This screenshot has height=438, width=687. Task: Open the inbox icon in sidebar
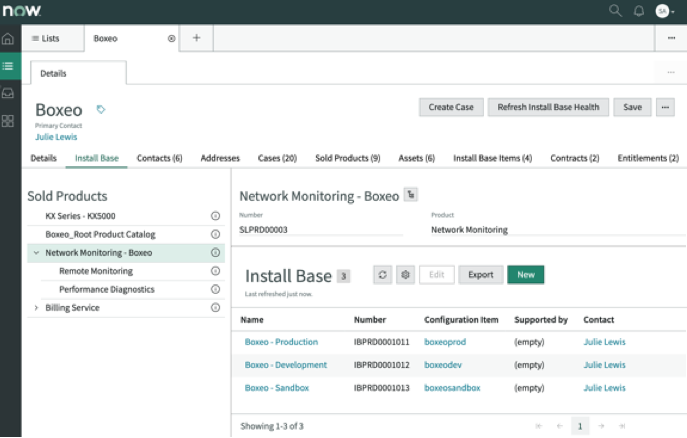tap(8, 93)
